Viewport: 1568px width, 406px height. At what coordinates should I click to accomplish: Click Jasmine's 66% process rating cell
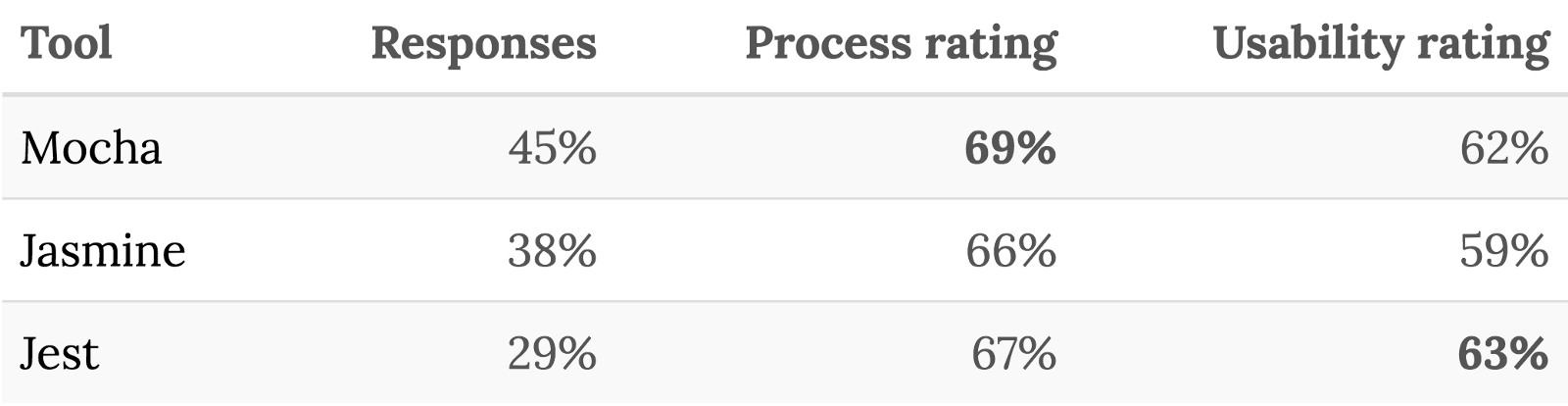tap(1010, 251)
